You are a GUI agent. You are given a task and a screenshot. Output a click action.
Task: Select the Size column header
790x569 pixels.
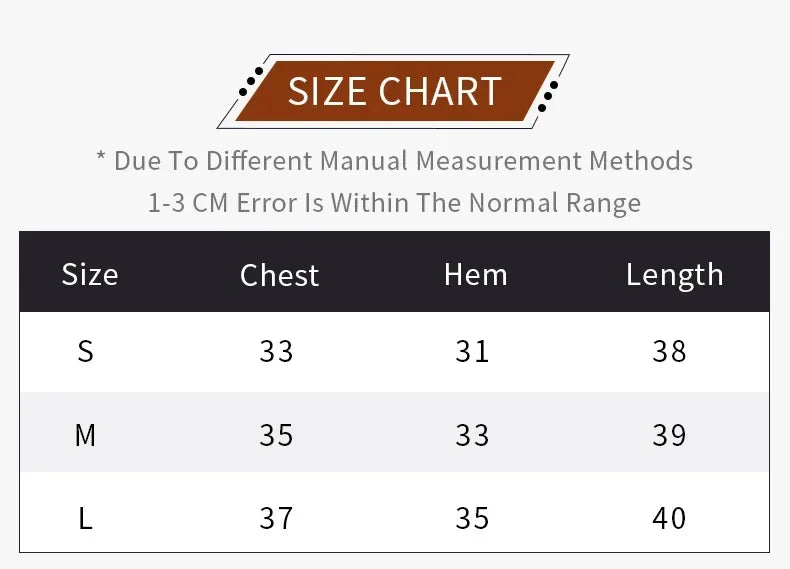pyautogui.click(x=89, y=274)
